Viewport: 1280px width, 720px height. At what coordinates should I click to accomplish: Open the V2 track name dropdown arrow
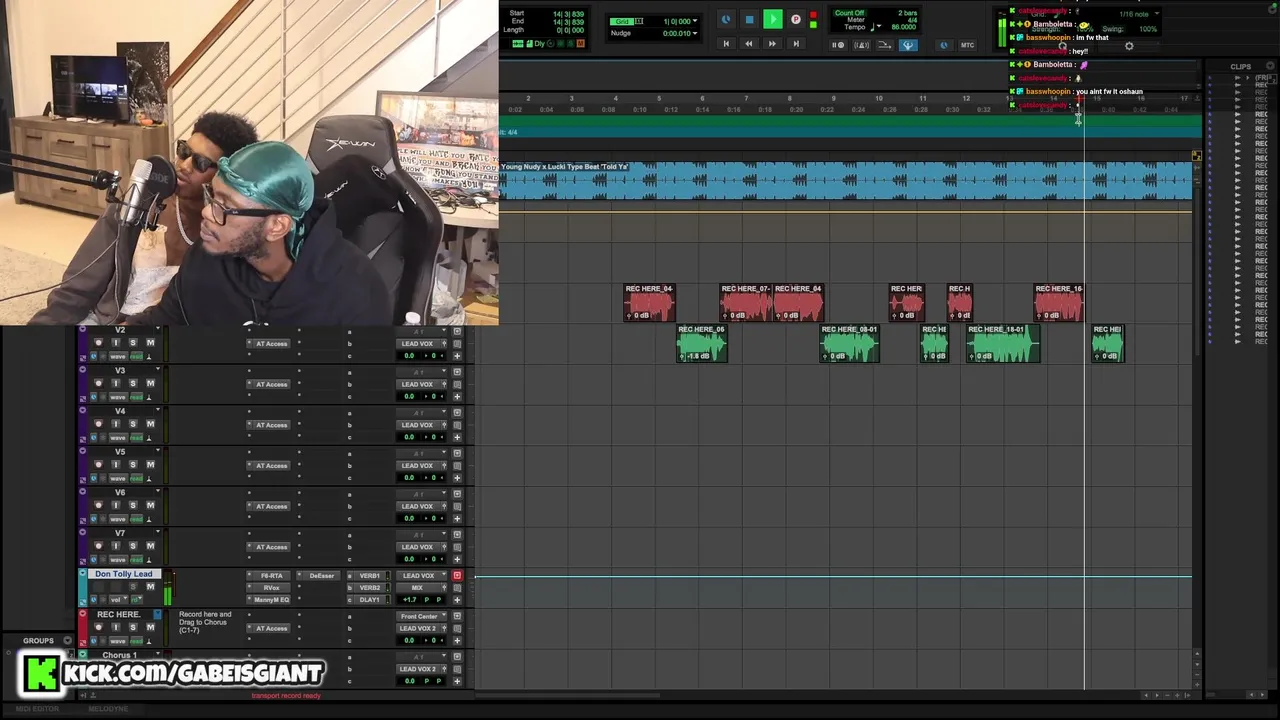pyautogui.click(x=156, y=330)
